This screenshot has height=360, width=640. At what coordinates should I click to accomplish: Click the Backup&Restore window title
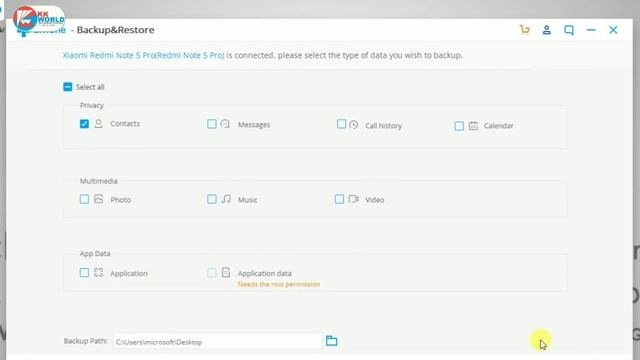(116, 30)
